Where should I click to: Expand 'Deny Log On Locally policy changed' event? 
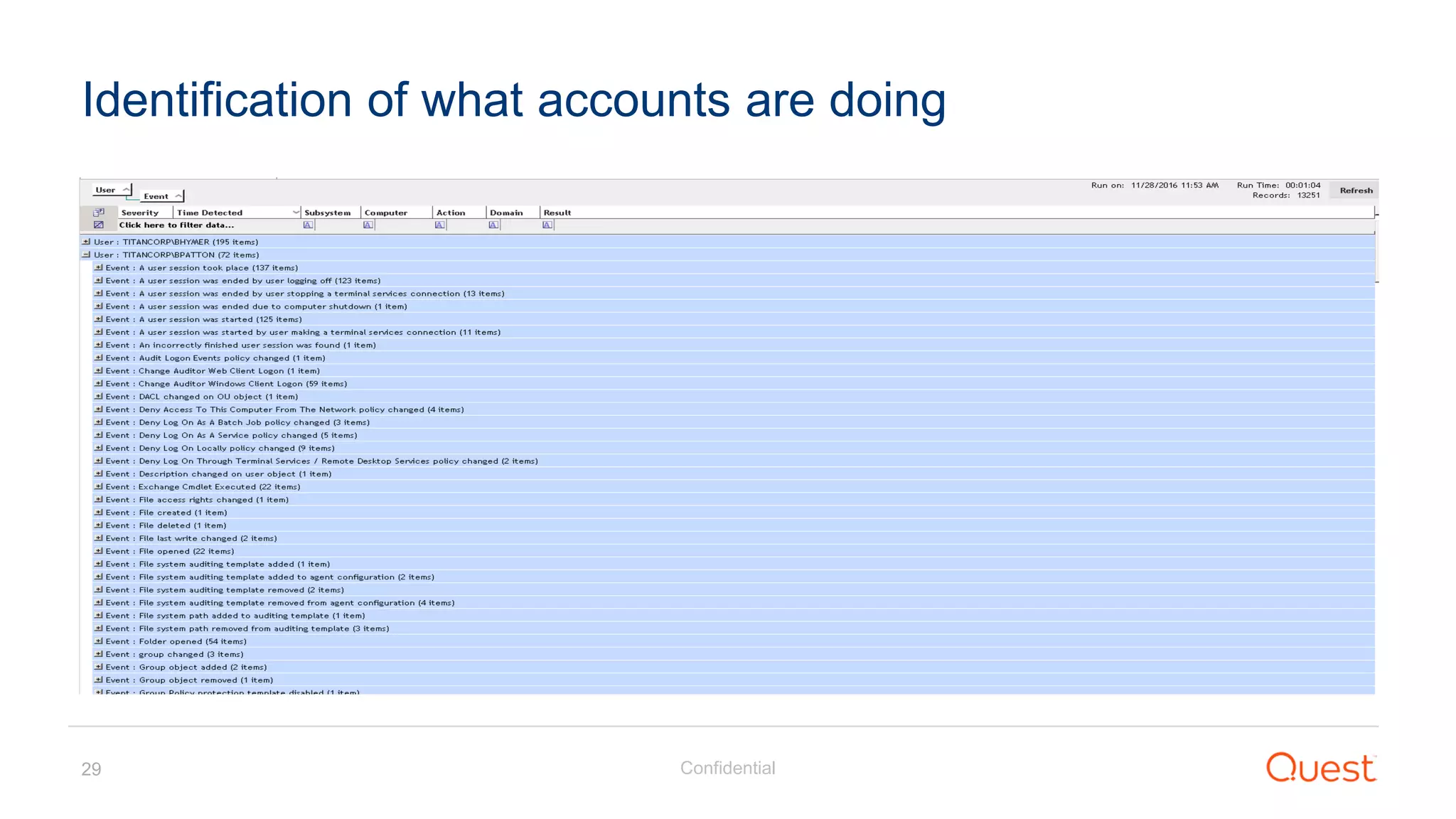[x=99, y=448]
